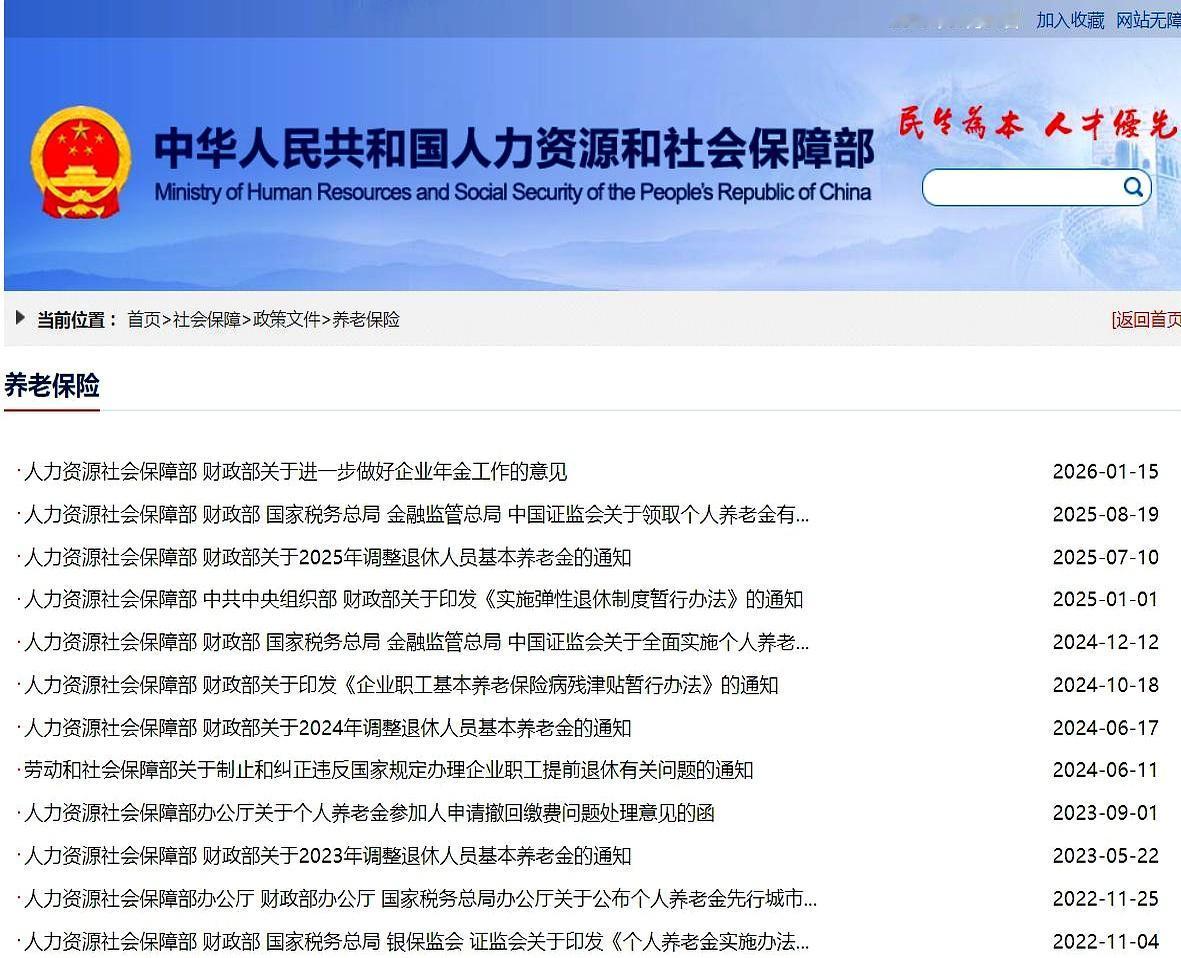Open 2024年调整退休人员基本养老金 notice
The image size is (1181, 958).
[x=328, y=728]
